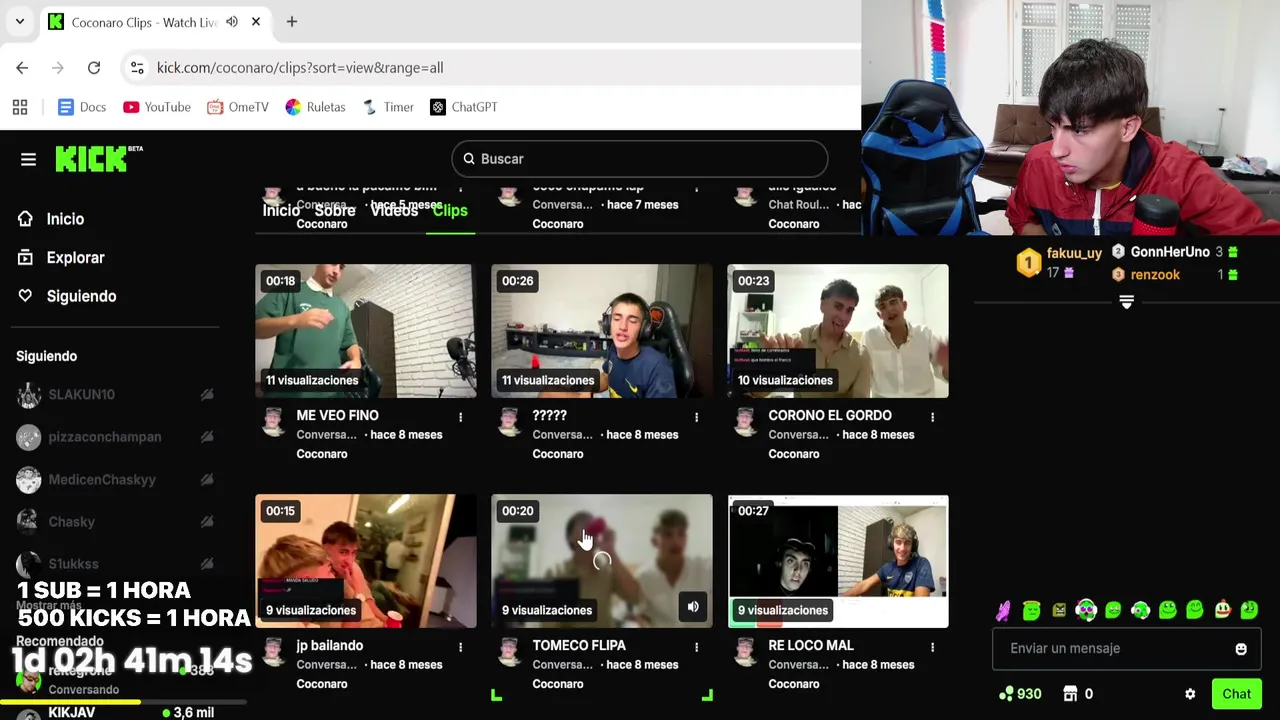
Task: Open a new browser tab
Action: point(292,22)
